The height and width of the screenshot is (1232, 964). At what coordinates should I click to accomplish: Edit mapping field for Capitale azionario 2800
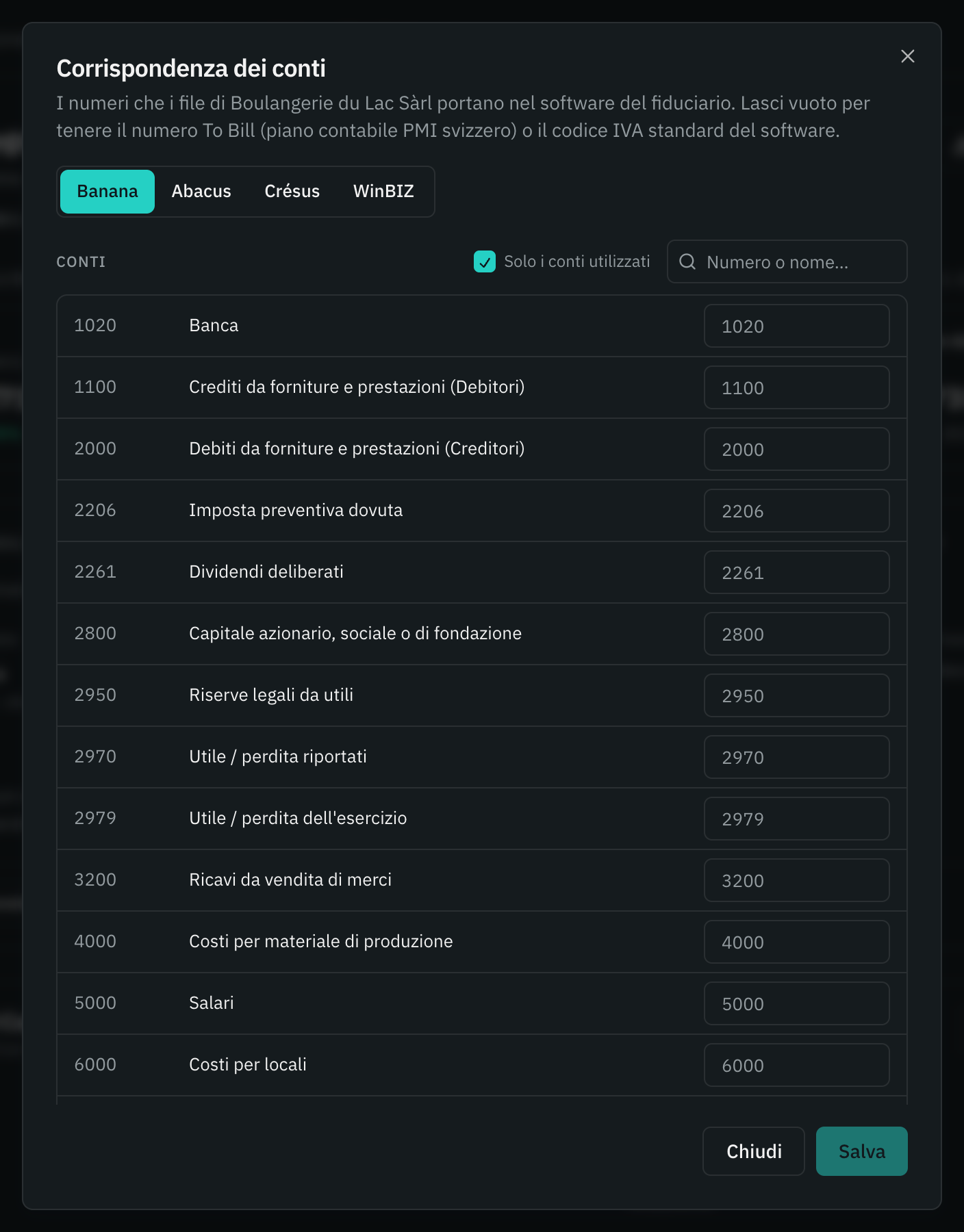tap(797, 634)
